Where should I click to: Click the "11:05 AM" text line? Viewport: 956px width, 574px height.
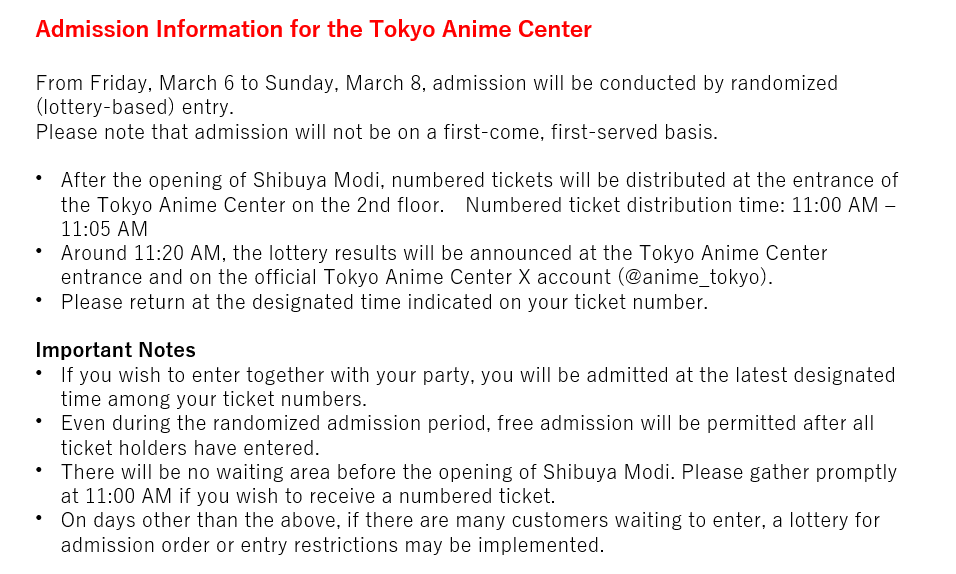coord(104,229)
